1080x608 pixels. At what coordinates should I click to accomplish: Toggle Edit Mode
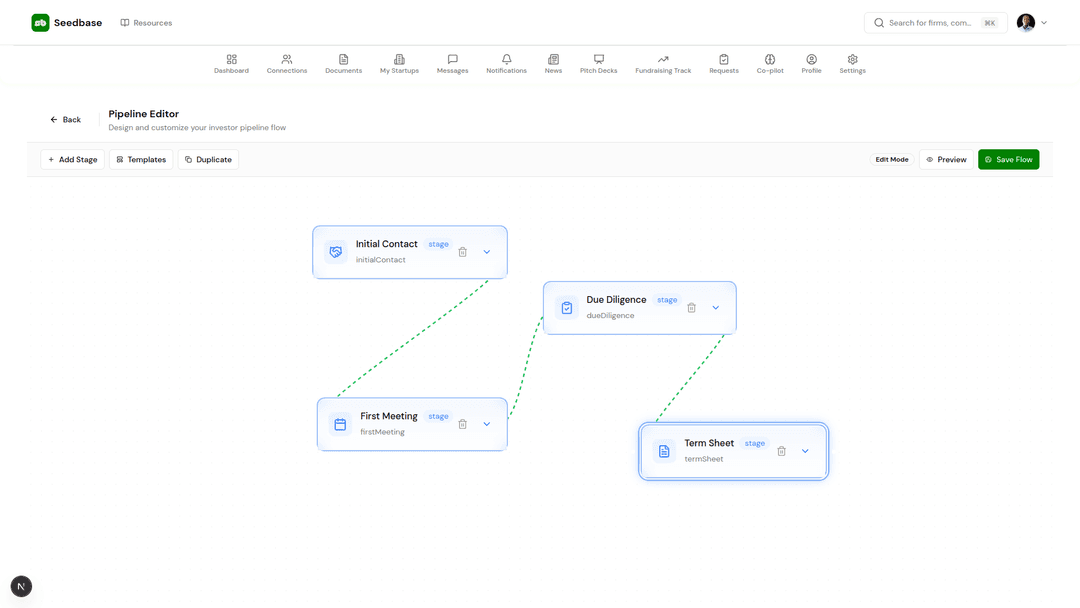(891, 159)
